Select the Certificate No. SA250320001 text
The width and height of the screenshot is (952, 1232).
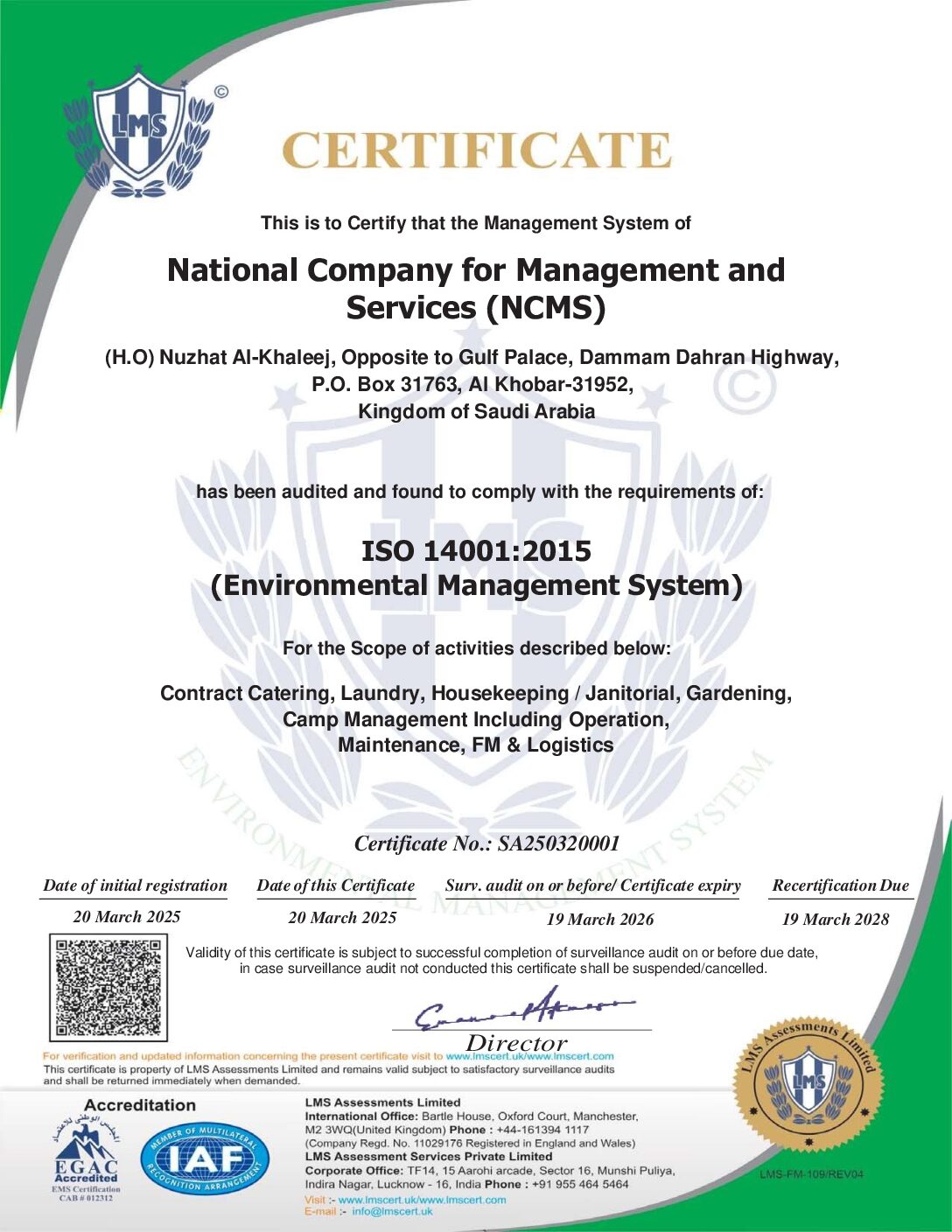pos(486,843)
